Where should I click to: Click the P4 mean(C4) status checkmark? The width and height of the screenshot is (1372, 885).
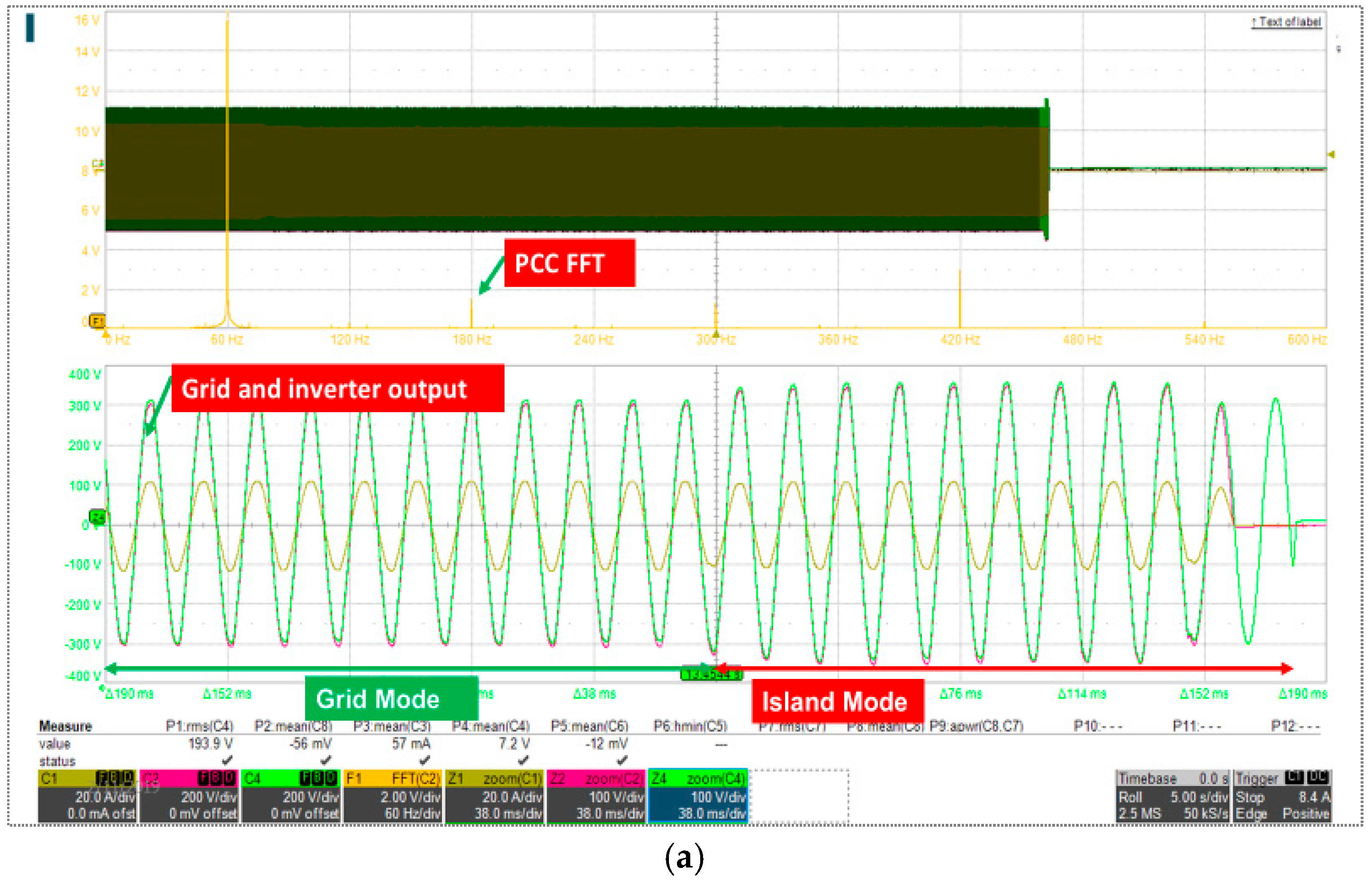tap(523, 760)
